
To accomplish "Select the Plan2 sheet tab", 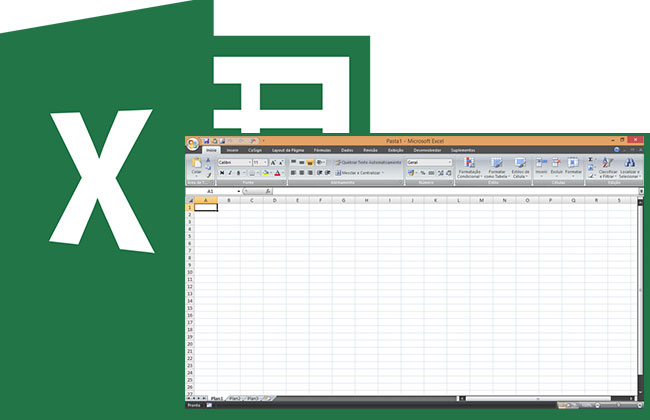I will (235, 398).
